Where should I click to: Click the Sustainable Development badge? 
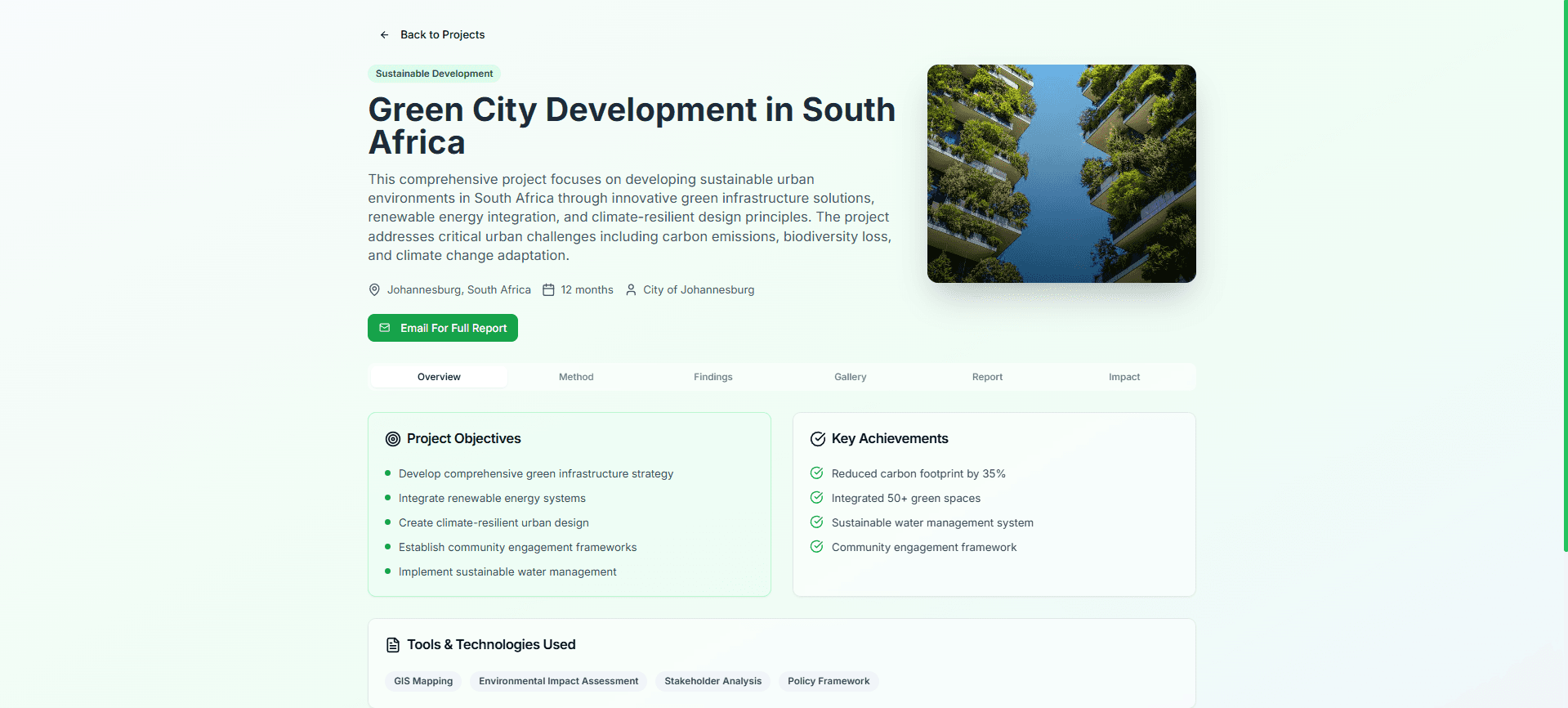434,74
